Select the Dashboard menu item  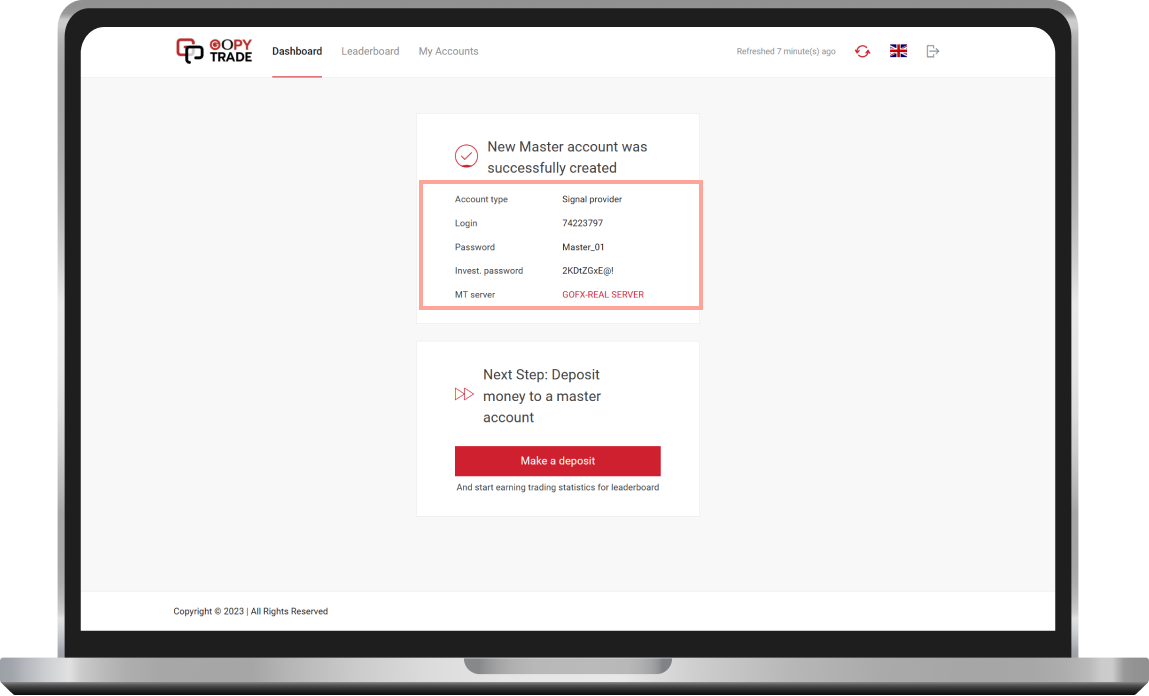[297, 51]
